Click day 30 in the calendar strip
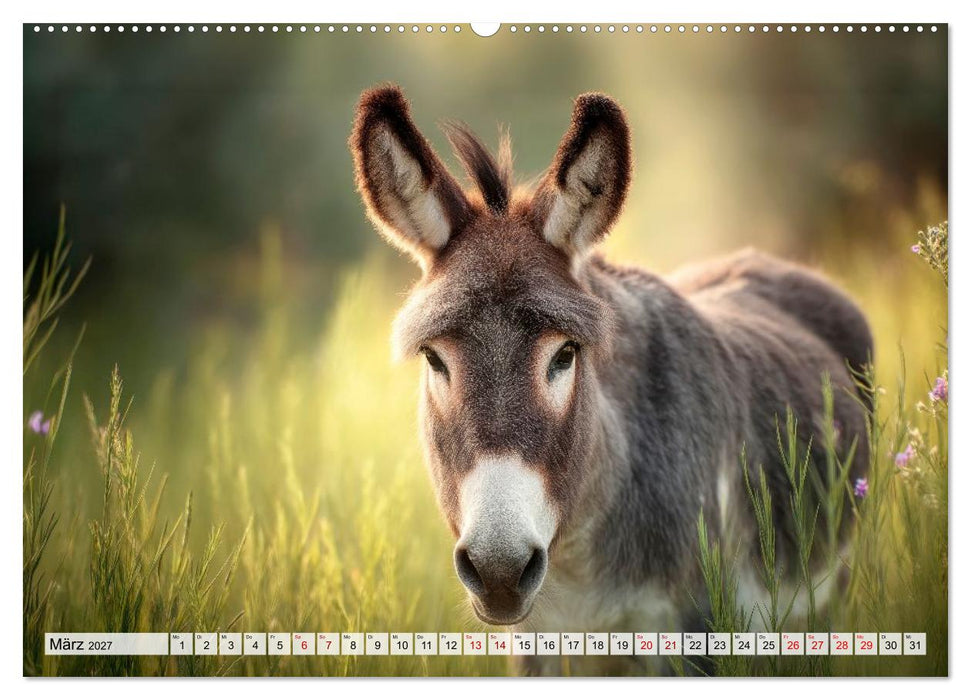This screenshot has height=700, width=971. 890,644
